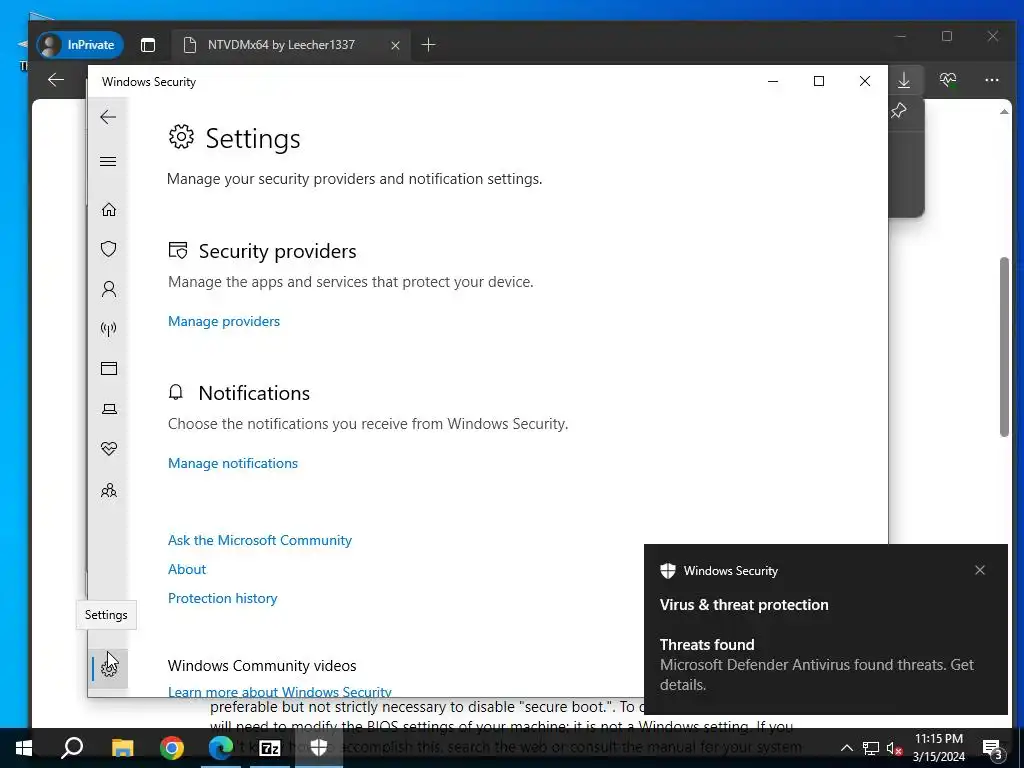The height and width of the screenshot is (768, 1024).
Task: Pin the Edge downloads flyout
Action: pos(899,110)
